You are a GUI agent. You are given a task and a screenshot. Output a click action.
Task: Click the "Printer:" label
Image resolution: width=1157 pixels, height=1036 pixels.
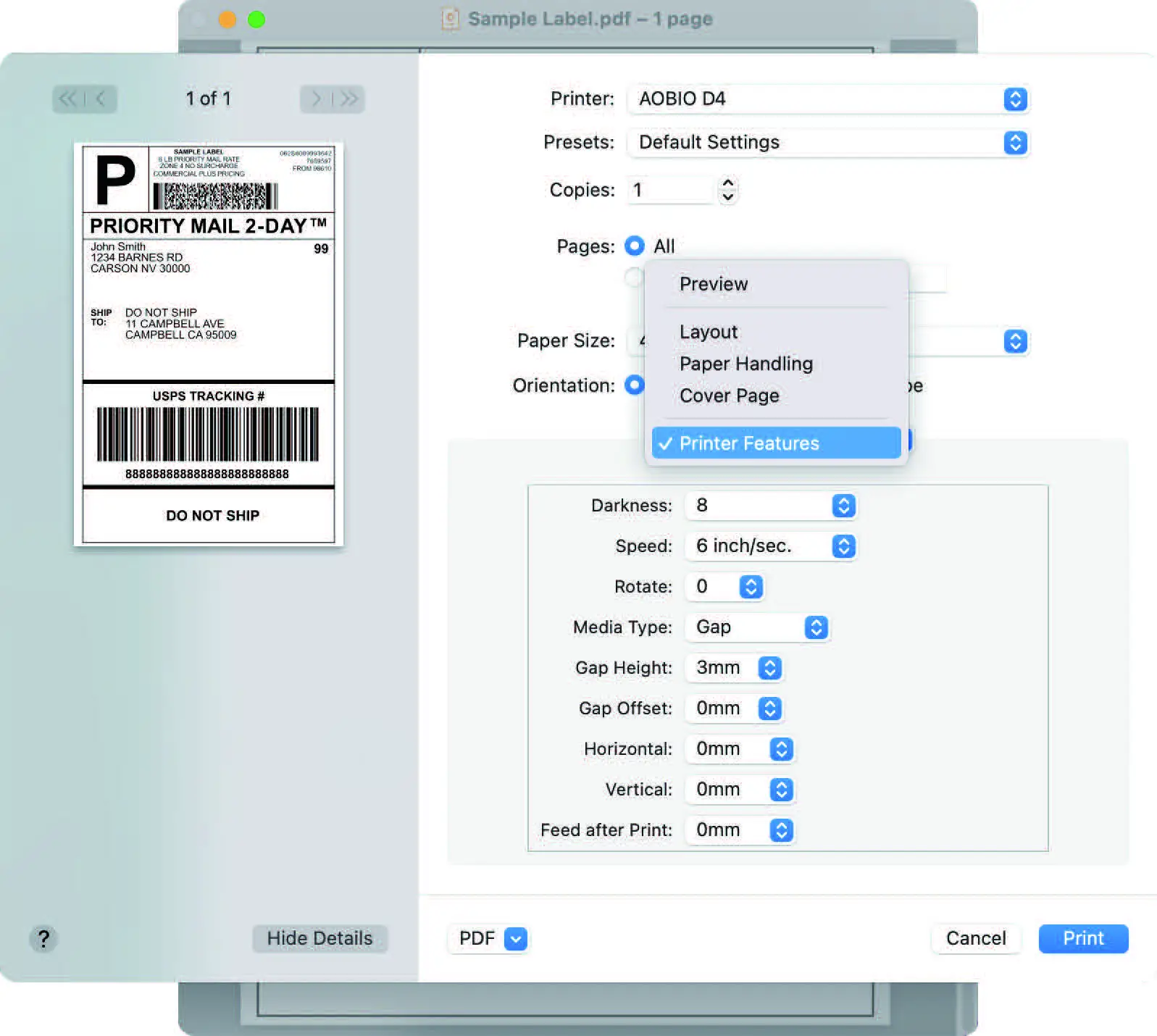582,99
